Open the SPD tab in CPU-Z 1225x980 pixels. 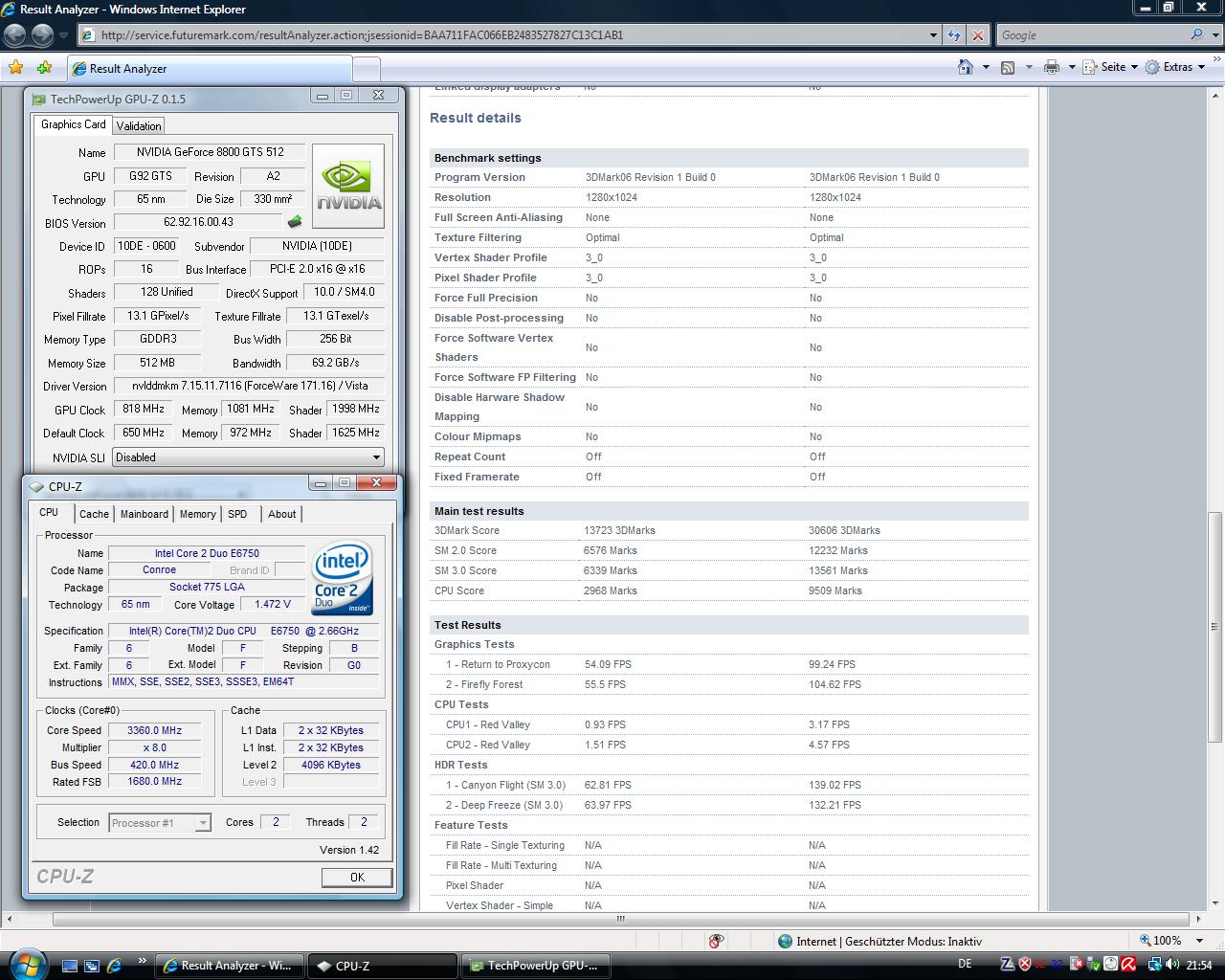pos(237,514)
